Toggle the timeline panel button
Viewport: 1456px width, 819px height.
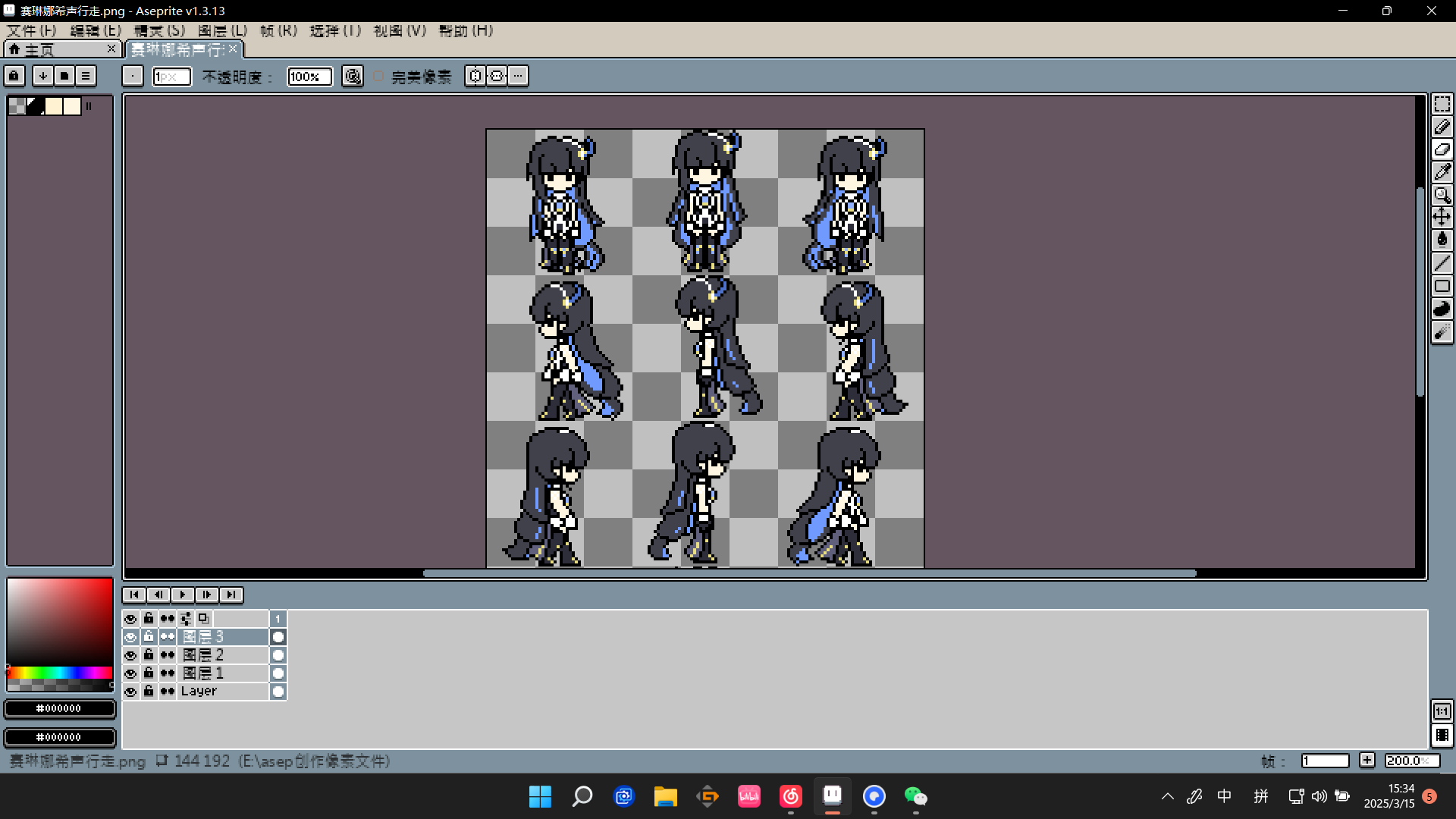[x=1442, y=736]
